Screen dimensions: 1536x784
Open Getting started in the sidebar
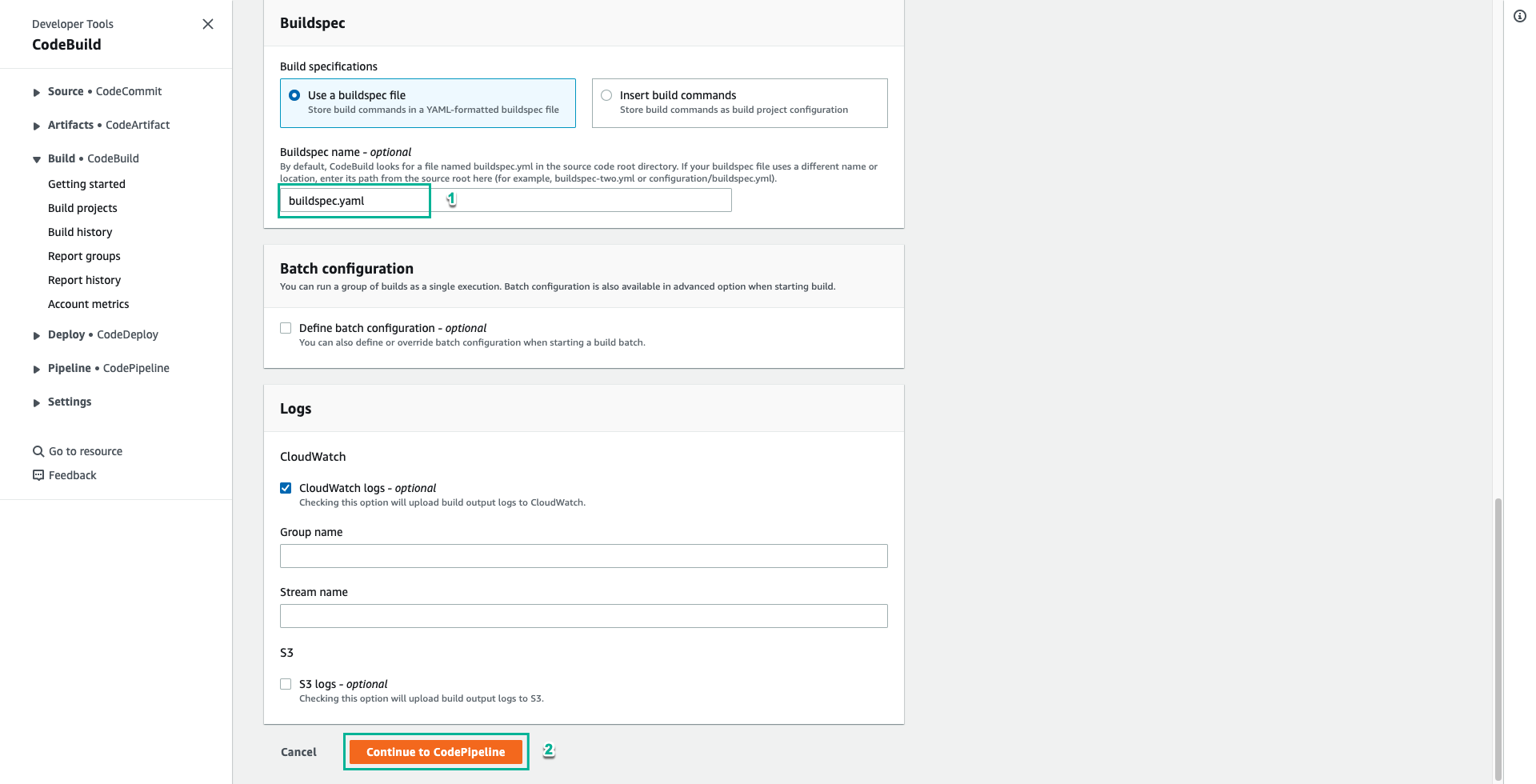click(x=86, y=184)
